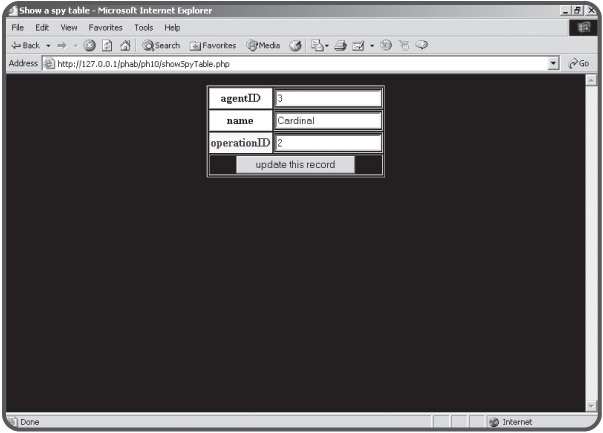Click the vertical scrollbar up arrow
Viewport: 603px width, 433px height.
591,79
